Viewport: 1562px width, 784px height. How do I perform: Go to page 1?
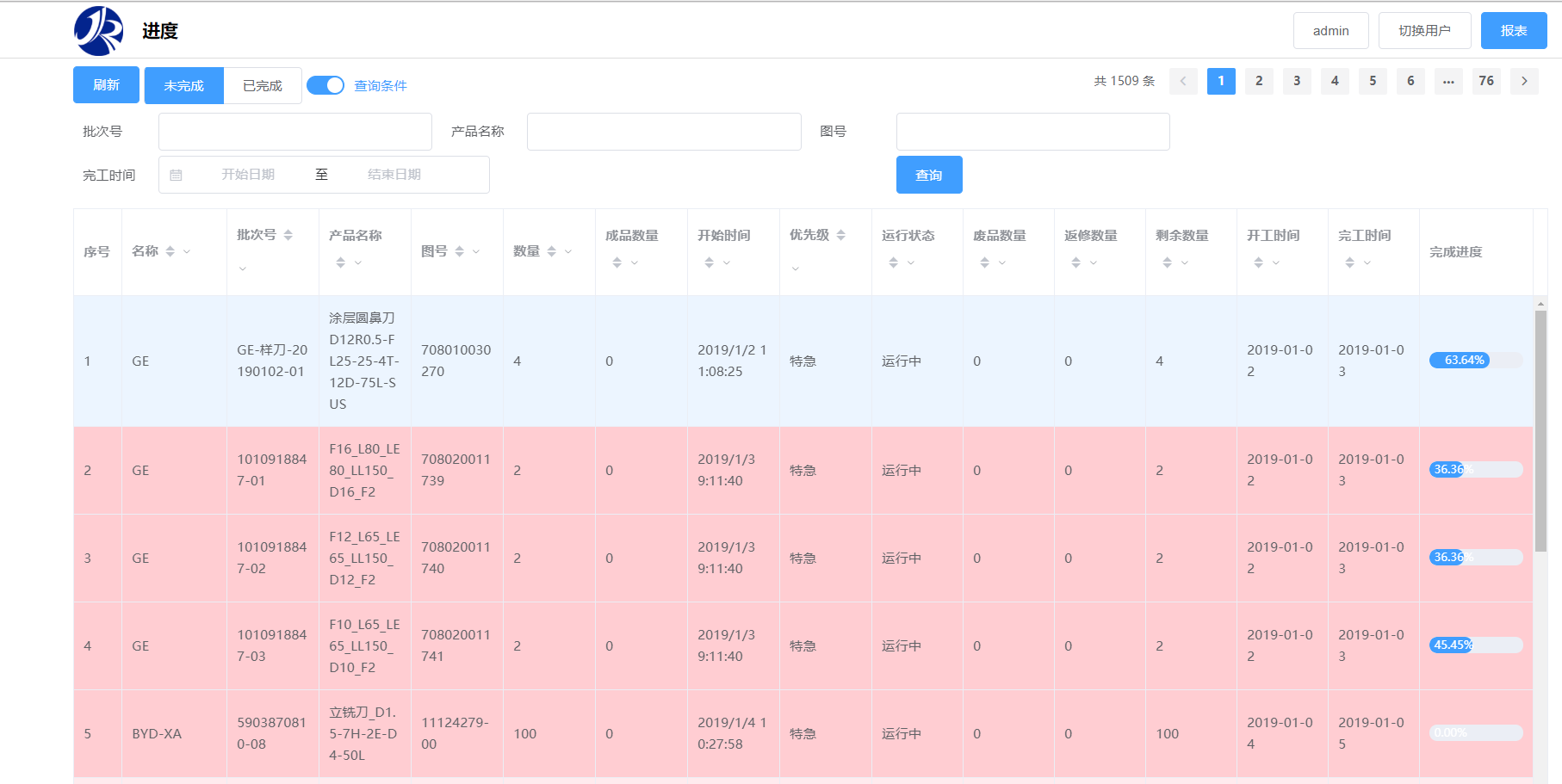[1221, 81]
